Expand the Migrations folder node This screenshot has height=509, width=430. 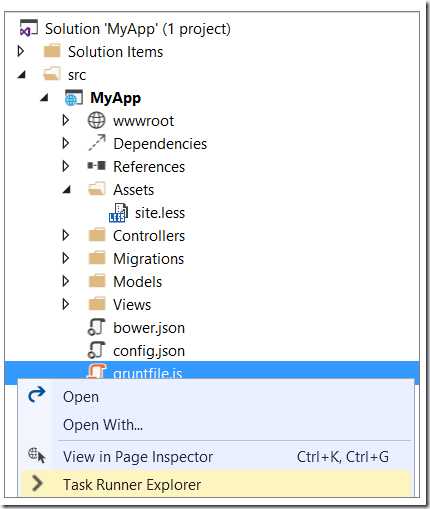(x=66, y=258)
